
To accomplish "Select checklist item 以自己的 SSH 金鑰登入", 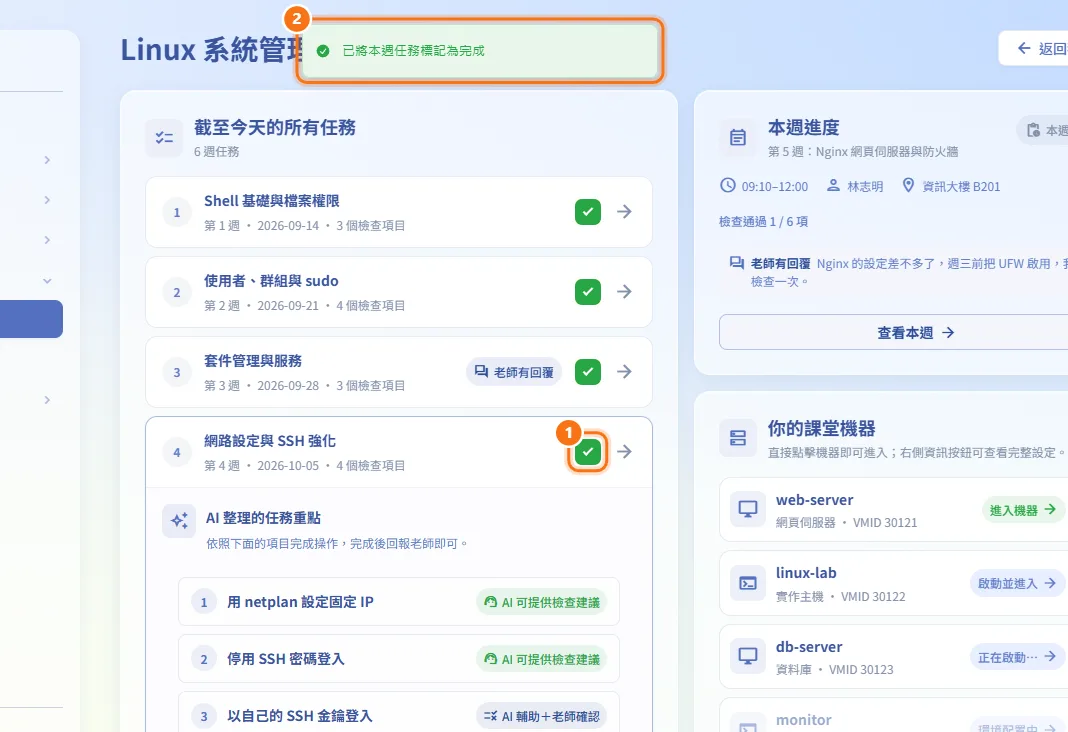I will point(398,712).
